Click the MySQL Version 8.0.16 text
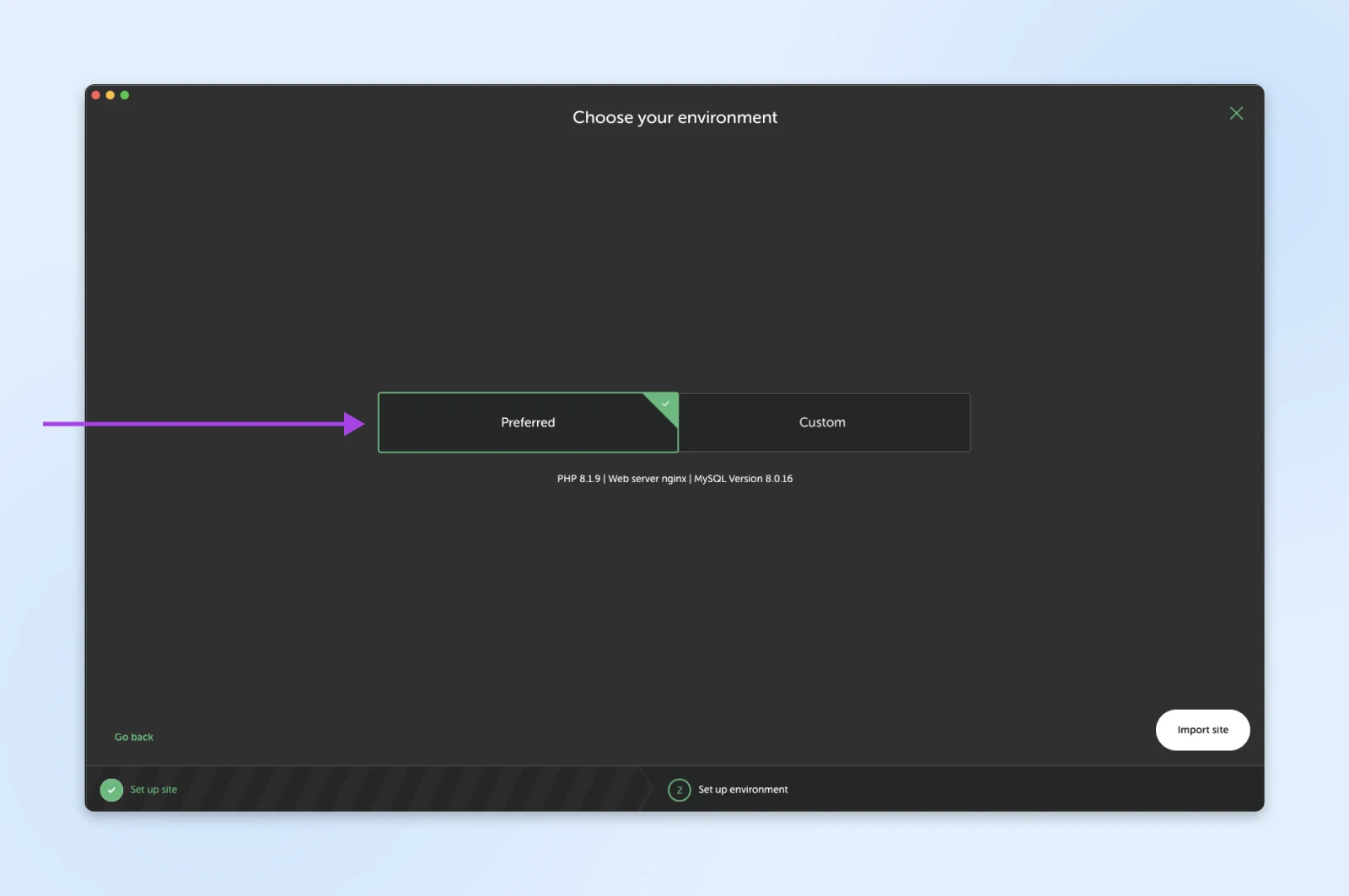1349x896 pixels. pyautogui.click(x=743, y=479)
